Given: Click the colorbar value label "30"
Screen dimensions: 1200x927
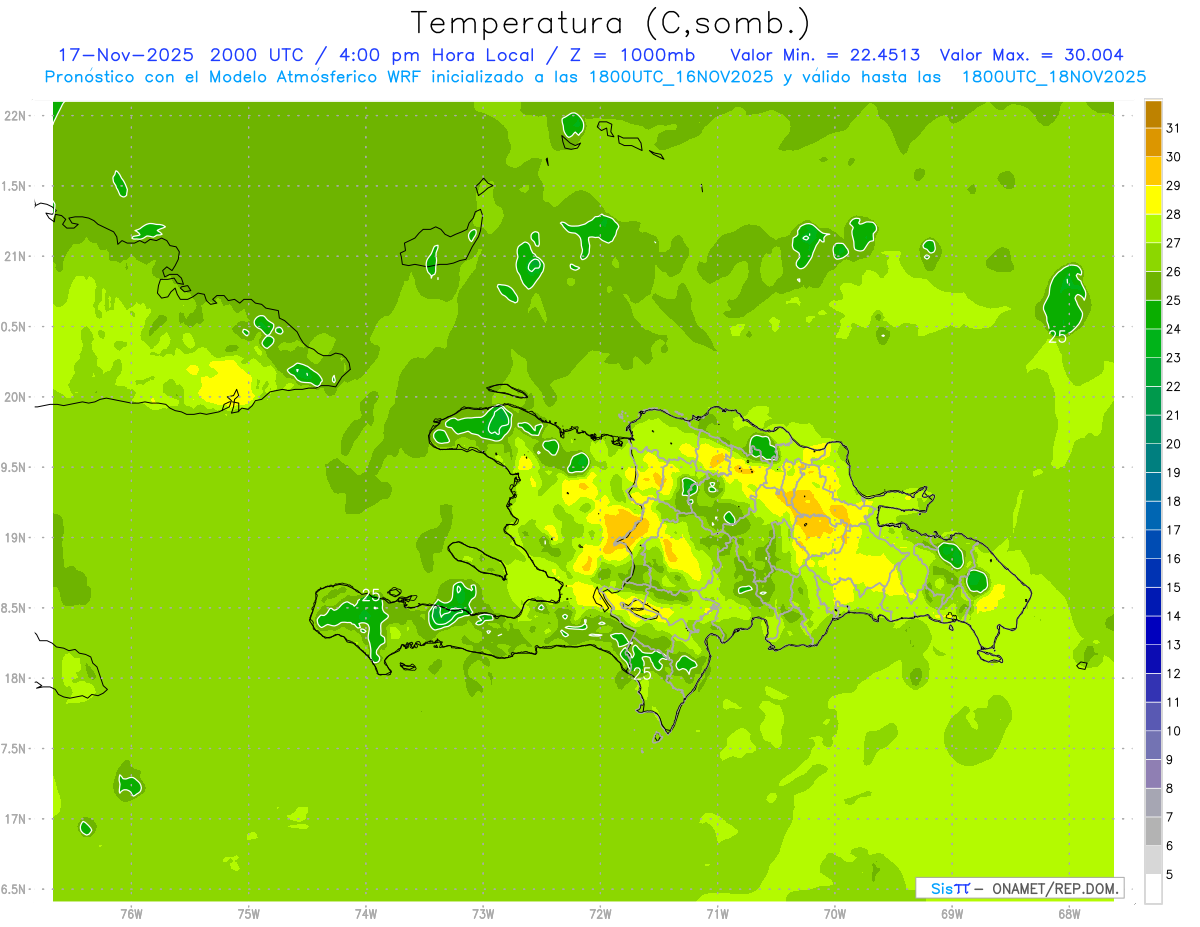Looking at the screenshot, I should tap(1174, 157).
